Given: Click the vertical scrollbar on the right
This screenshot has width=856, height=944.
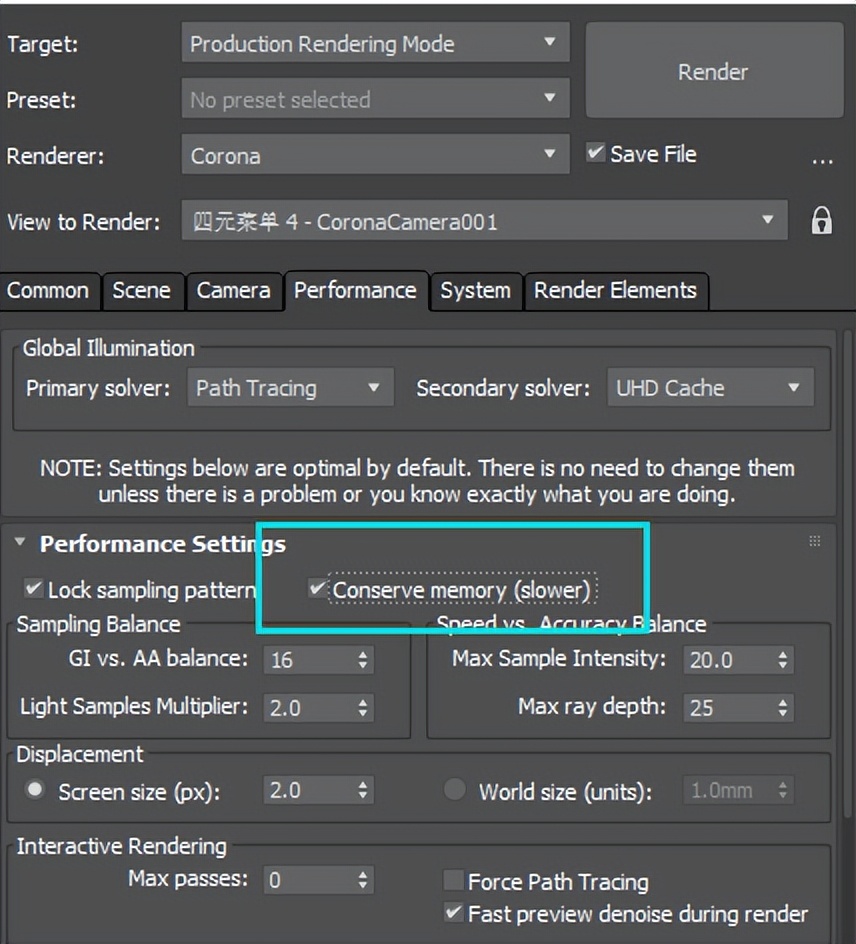Looking at the screenshot, I should click(849, 572).
